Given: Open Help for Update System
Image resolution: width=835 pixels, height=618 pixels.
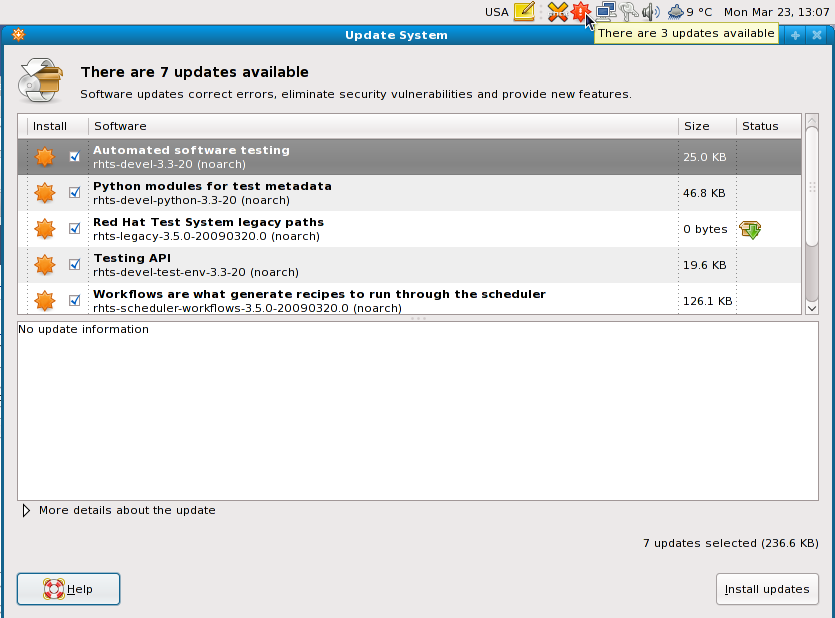Looking at the screenshot, I should click(69, 589).
